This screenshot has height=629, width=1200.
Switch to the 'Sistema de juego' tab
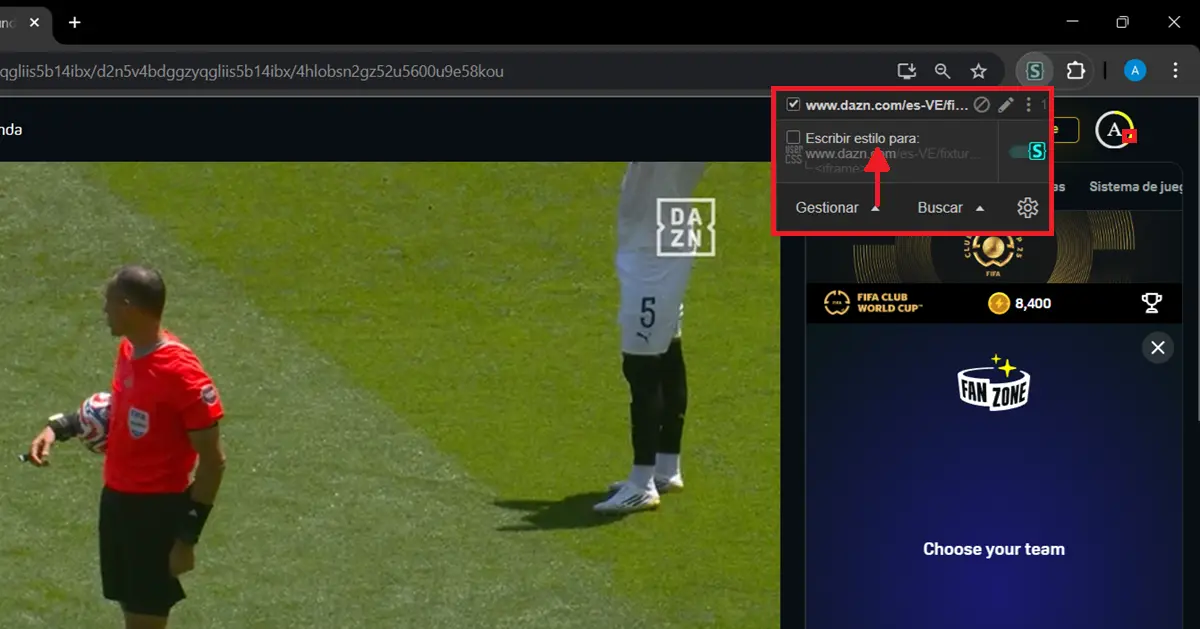[1136, 187]
